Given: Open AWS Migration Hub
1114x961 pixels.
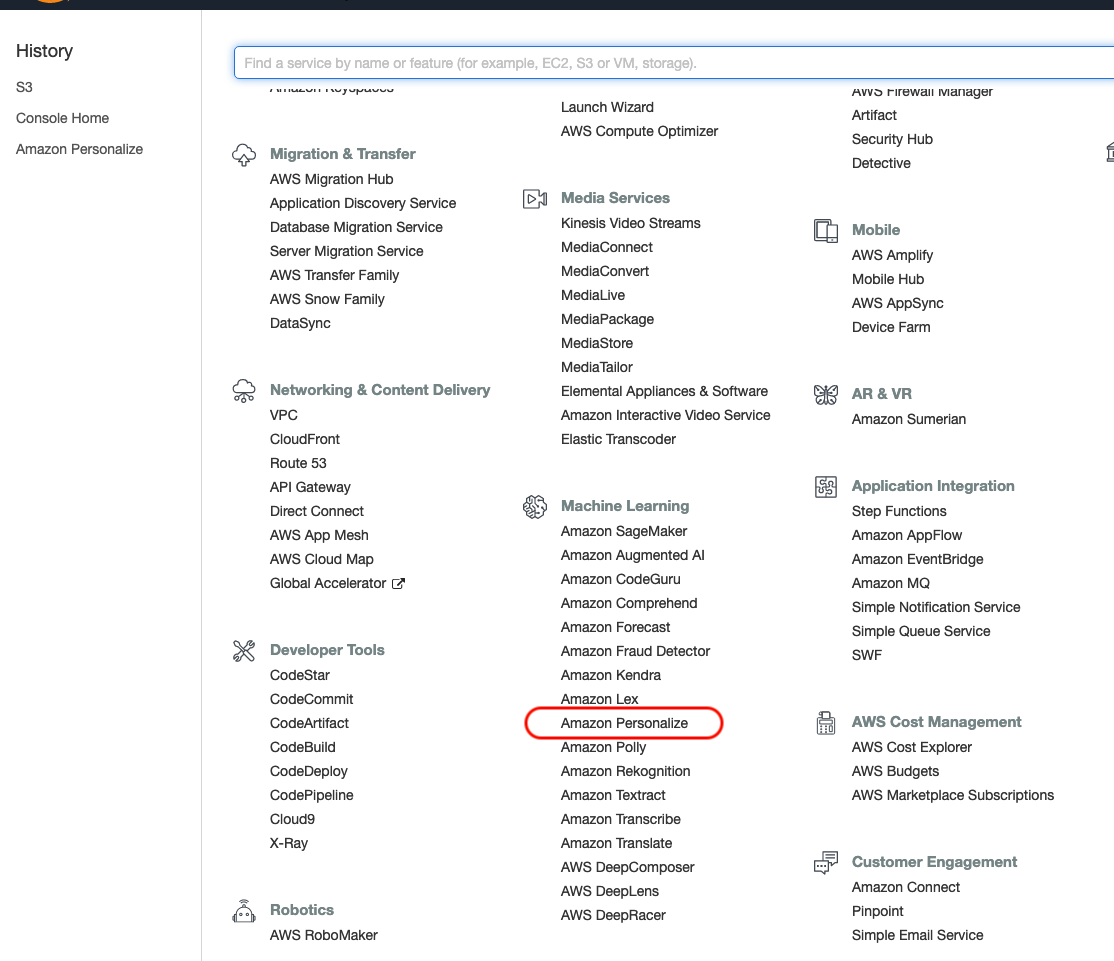Looking at the screenshot, I should click(x=331, y=179).
